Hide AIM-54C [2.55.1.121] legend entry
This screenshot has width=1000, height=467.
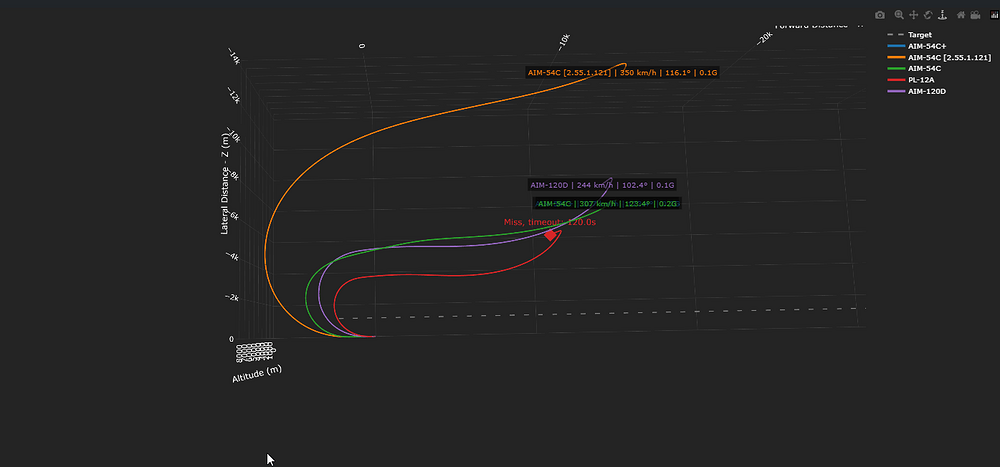938,57
